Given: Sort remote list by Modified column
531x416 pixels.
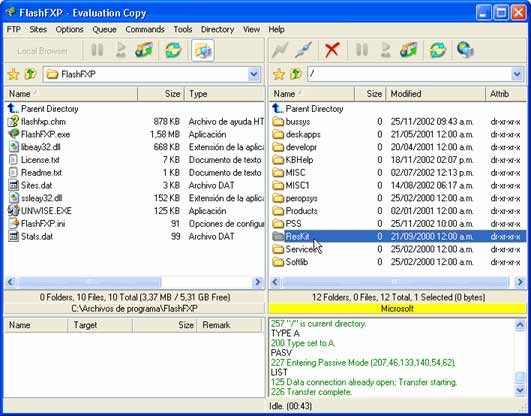Looking at the screenshot, I should [436, 94].
